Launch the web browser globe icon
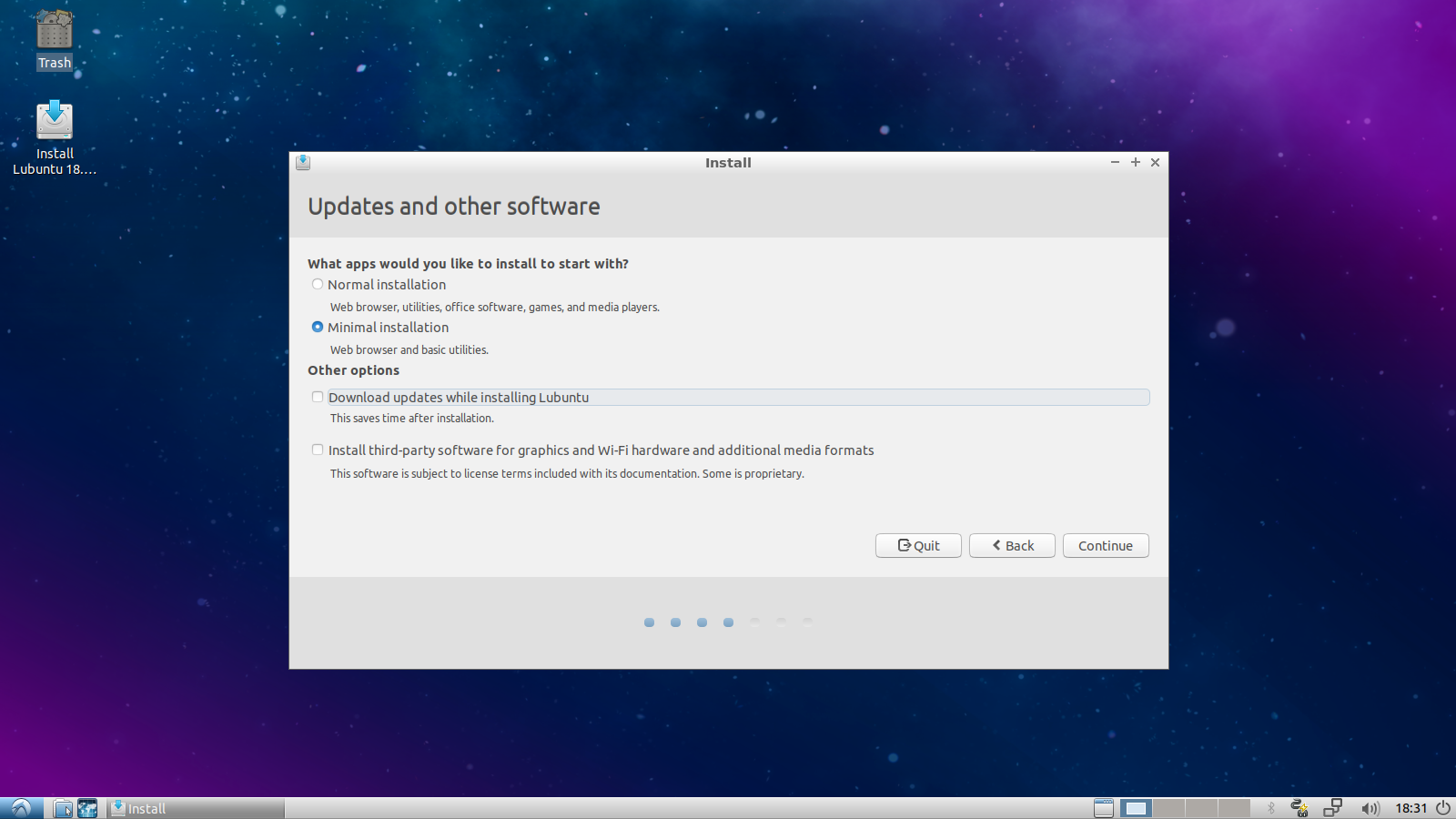The height and width of the screenshot is (819, 1456). 87,808
